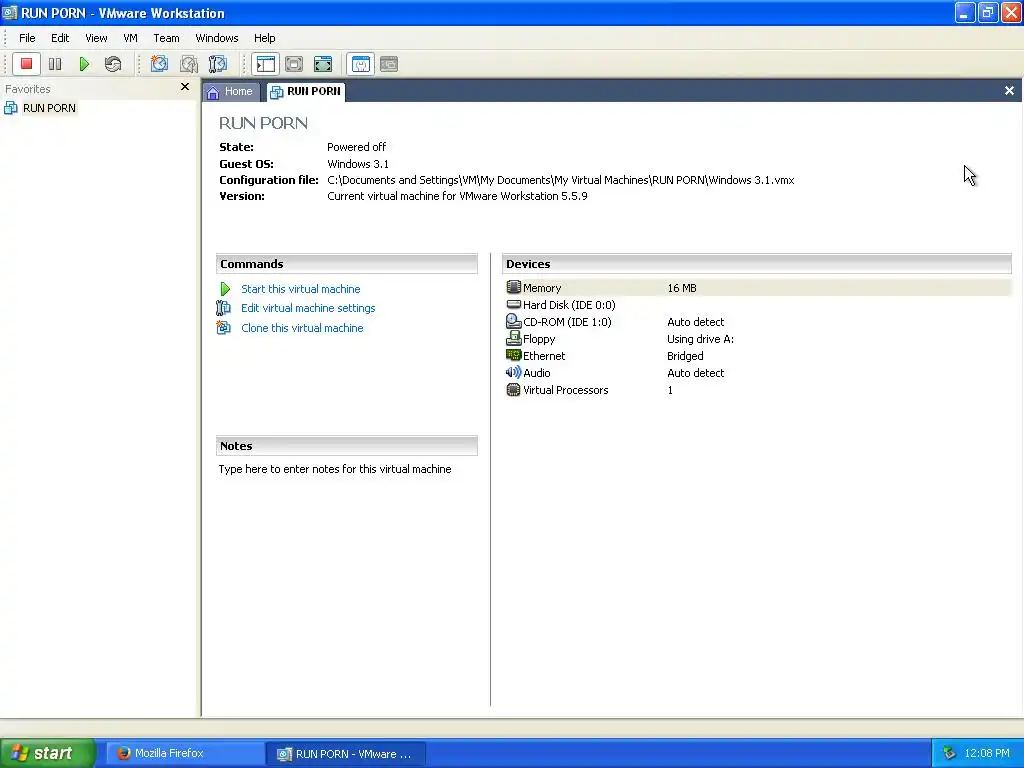Open the File menu
Viewport: 1024px width, 768px height.
coord(27,38)
